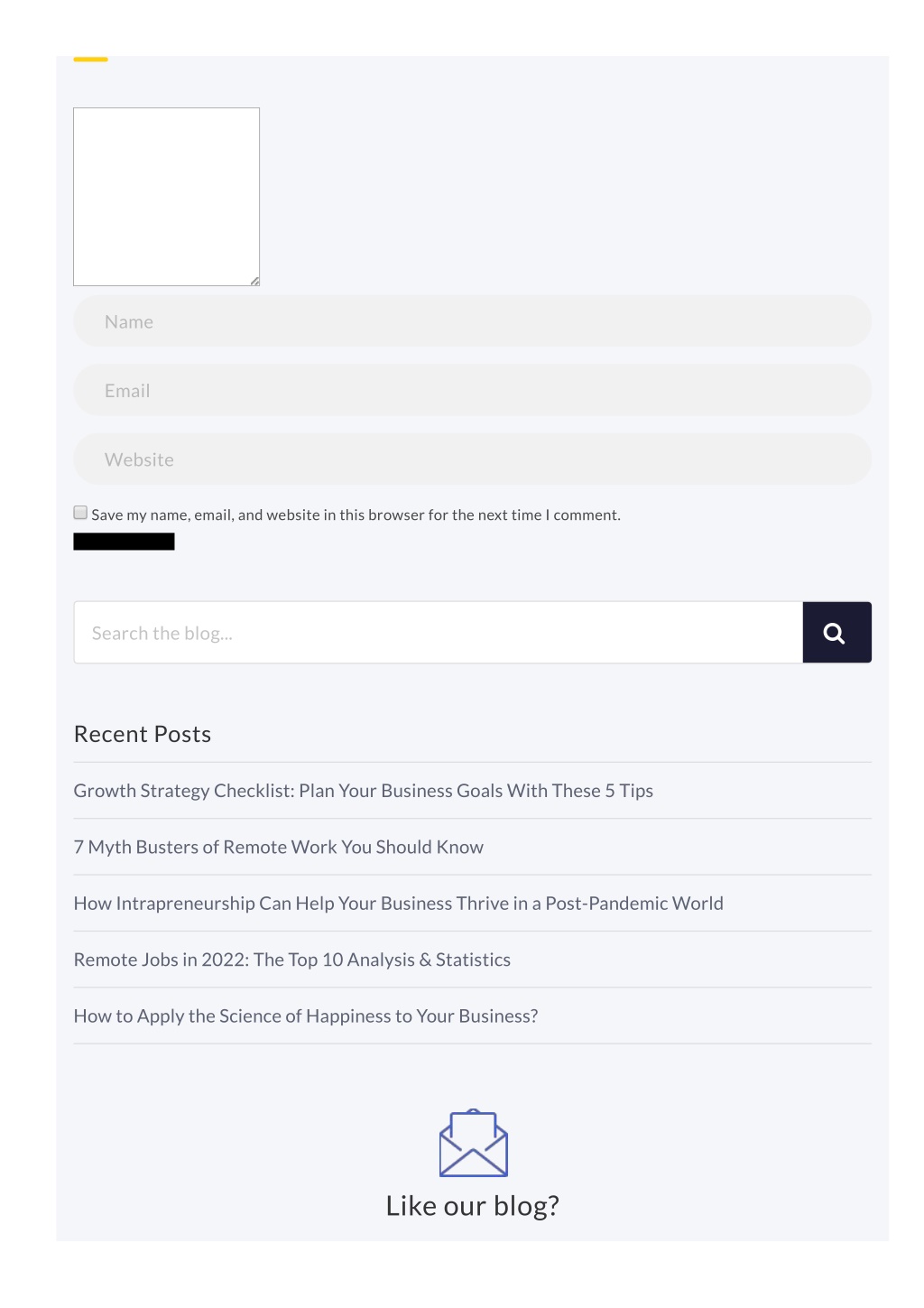Open the Intrapreneurship Post-Pandemic World article
Image resolution: width=924 pixels, height=1308 pixels.
398,904
